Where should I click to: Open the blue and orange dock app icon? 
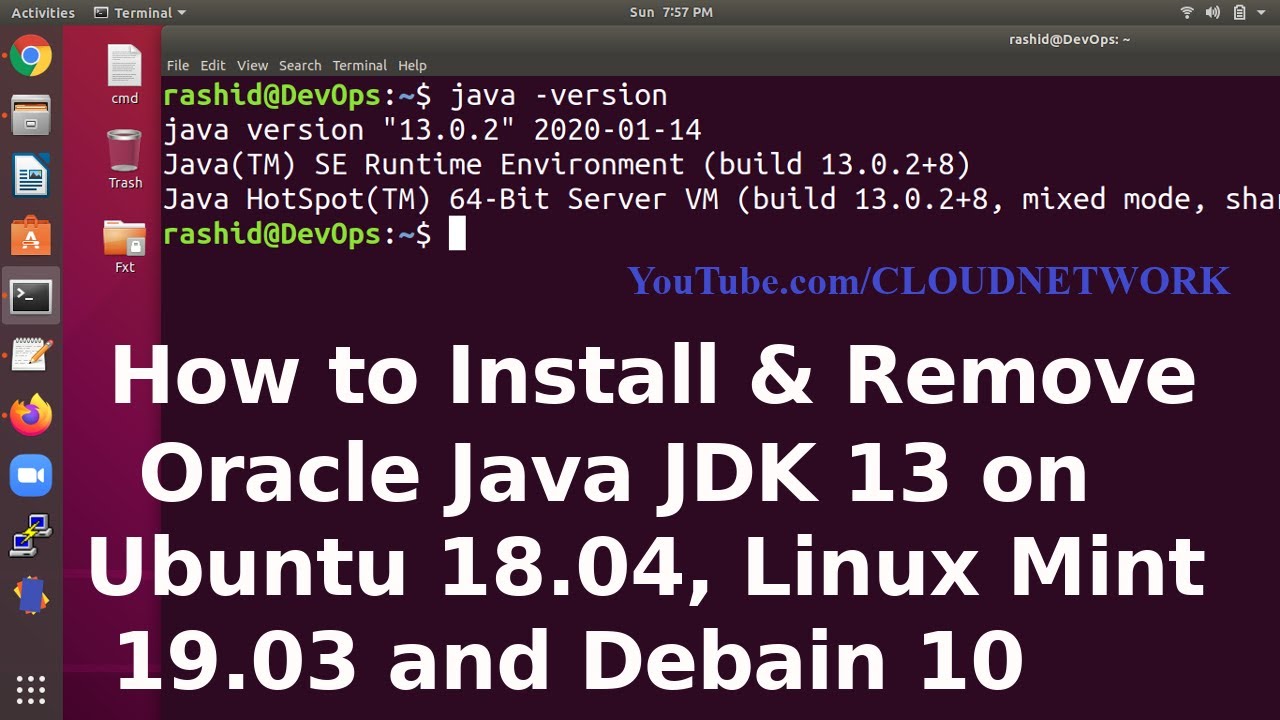point(31,595)
